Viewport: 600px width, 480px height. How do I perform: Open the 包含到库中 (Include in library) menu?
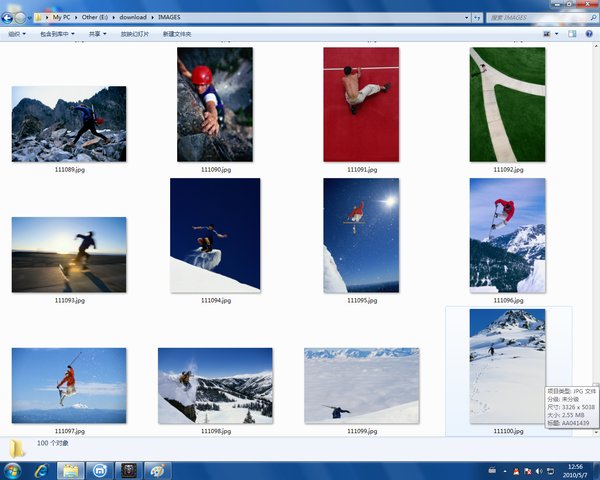tap(57, 34)
